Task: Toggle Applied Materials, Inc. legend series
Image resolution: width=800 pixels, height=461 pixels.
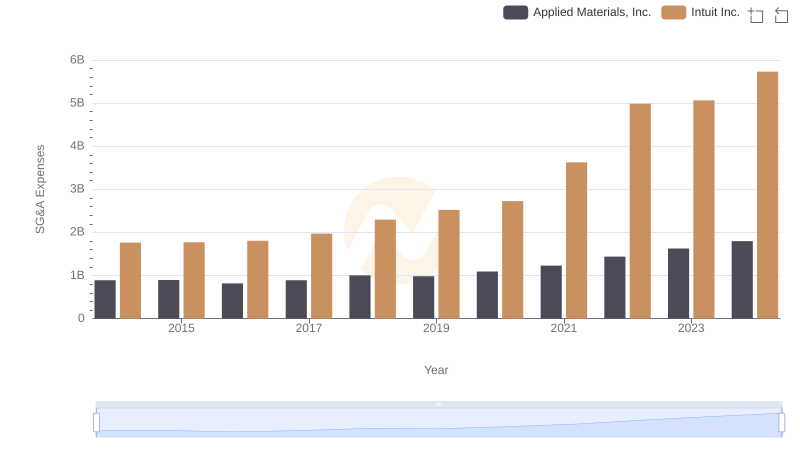Action: [577, 12]
